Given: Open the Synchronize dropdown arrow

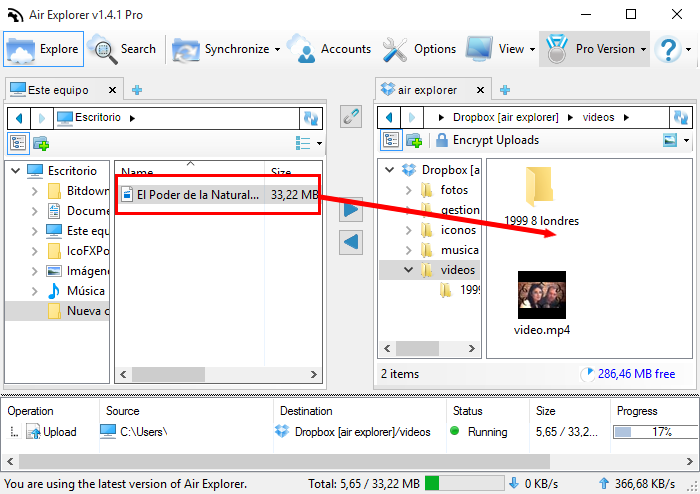Looking at the screenshot, I should 278,49.
